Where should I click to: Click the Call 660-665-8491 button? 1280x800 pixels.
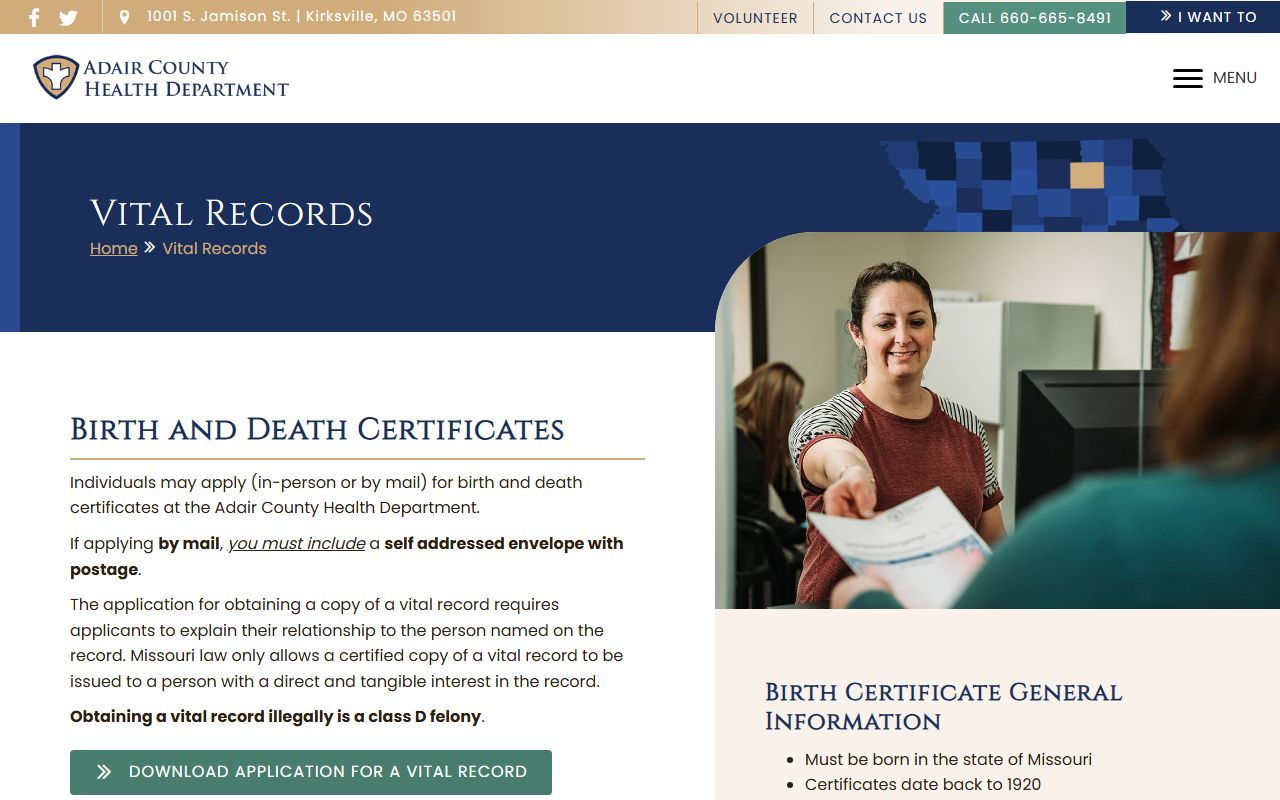1035,18
